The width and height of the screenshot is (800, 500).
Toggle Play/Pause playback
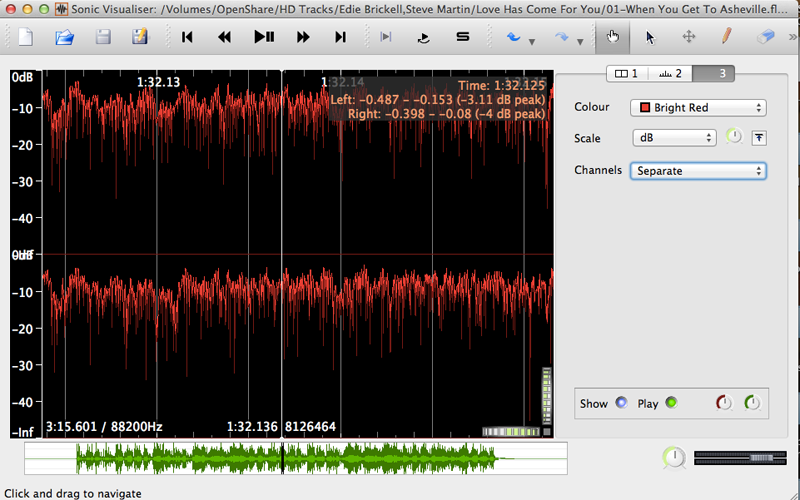pyautogui.click(x=264, y=37)
